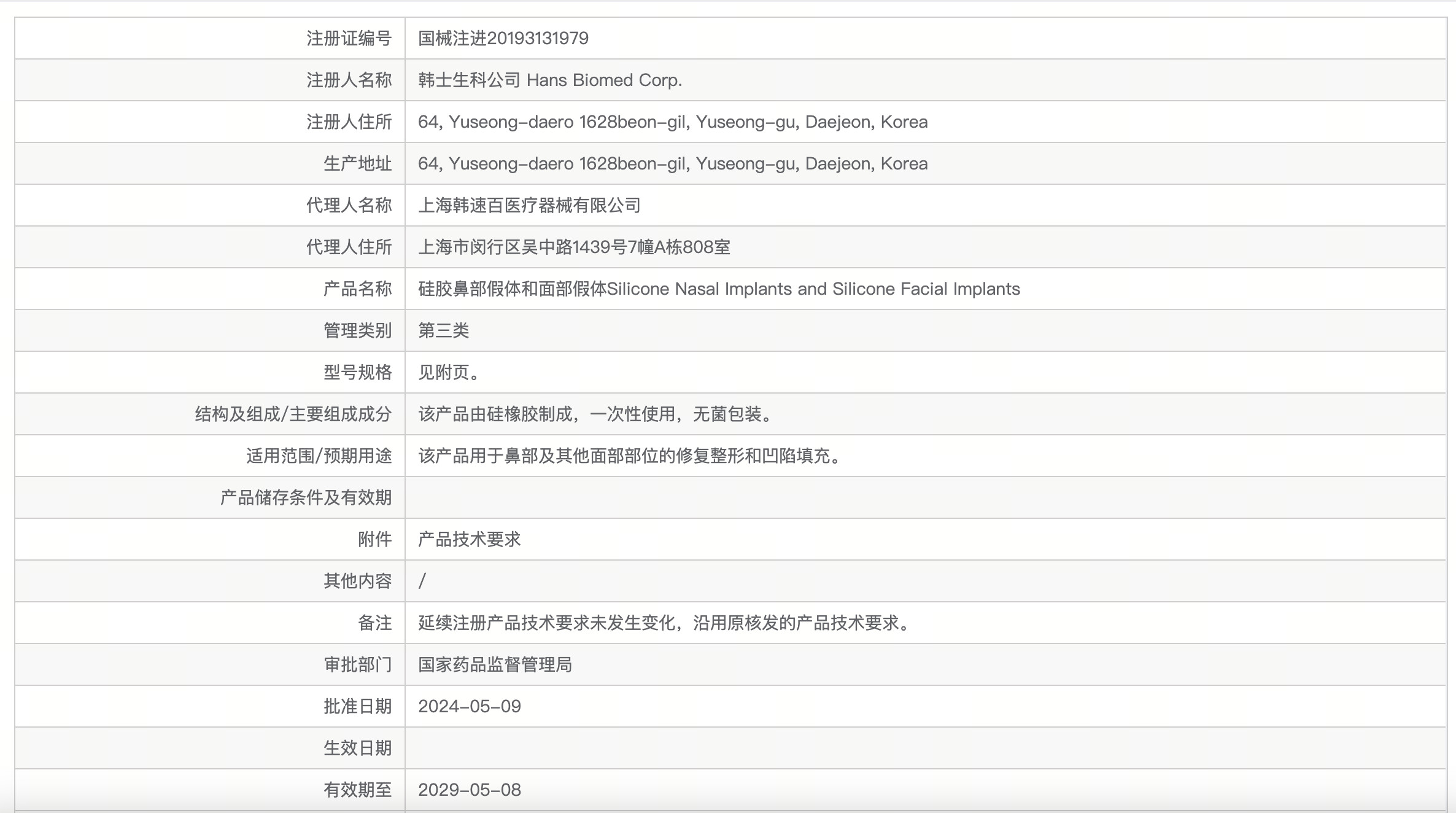Click the 结构及组成/主要组成成分 label
Image resolution: width=1456 pixels, height=813 pixels.
[293, 414]
